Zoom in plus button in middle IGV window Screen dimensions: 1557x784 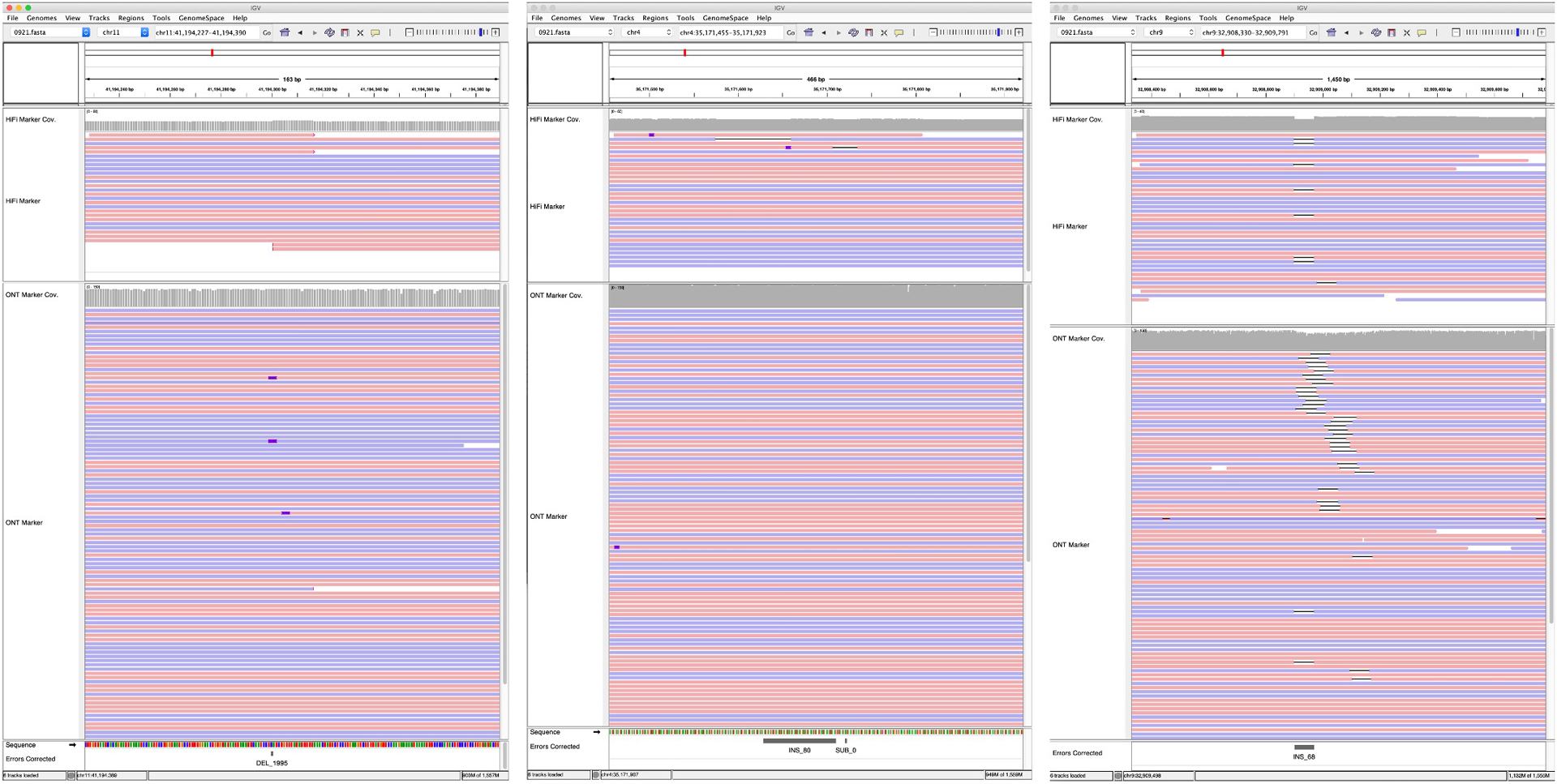click(1019, 32)
